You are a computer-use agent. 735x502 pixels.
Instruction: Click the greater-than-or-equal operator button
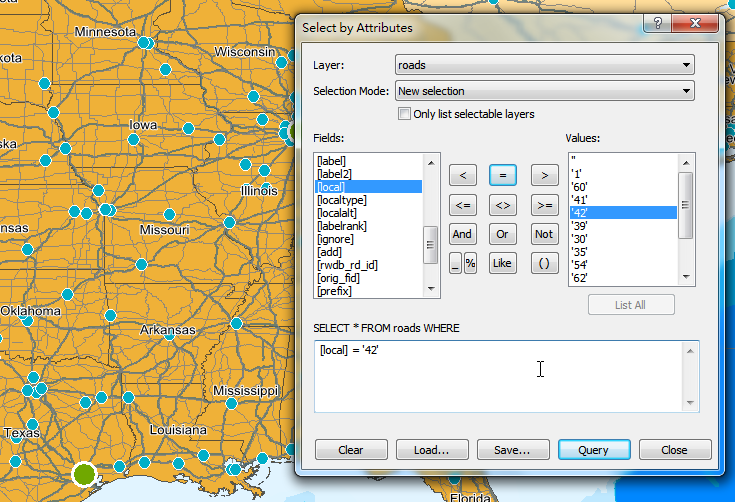545,205
